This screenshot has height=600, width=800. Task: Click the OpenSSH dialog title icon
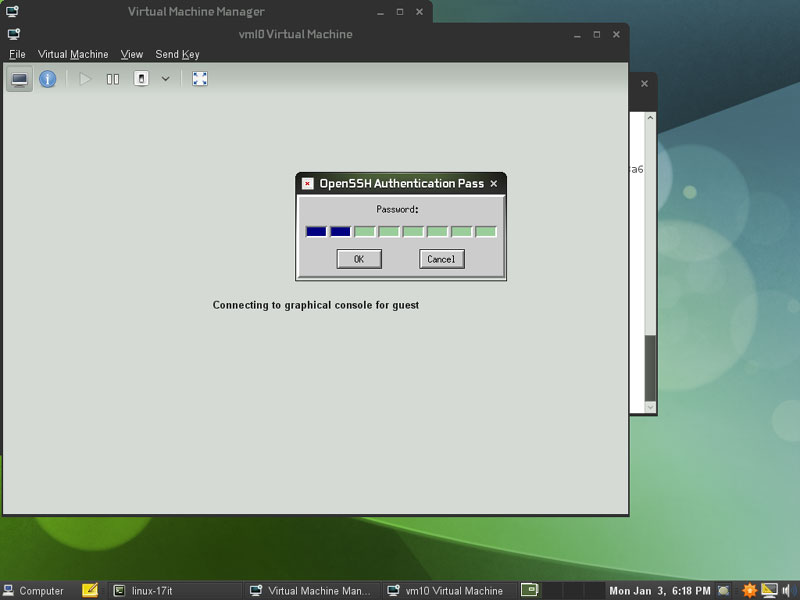[x=308, y=184]
